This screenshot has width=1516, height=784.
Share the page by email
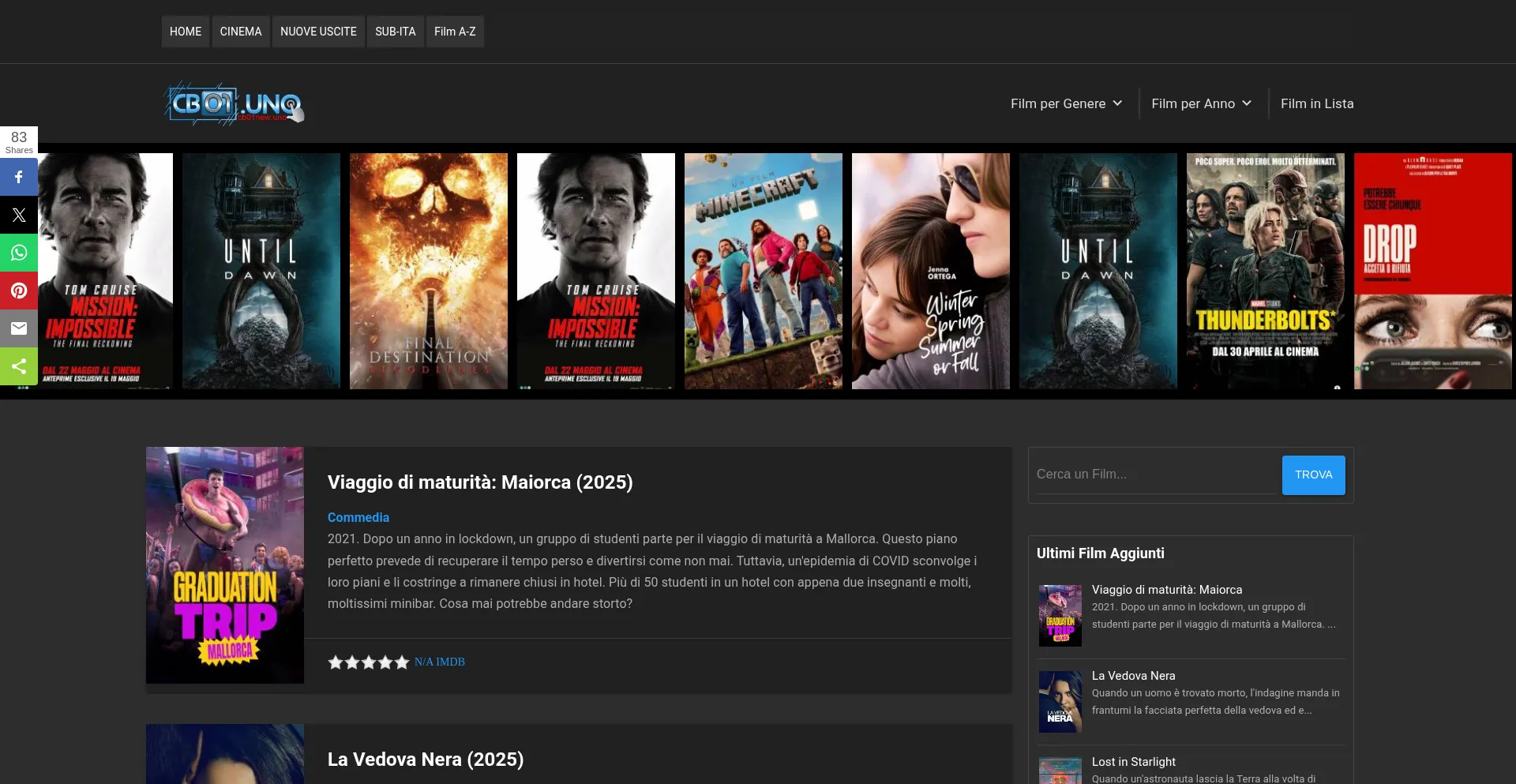(x=19, y=328)
